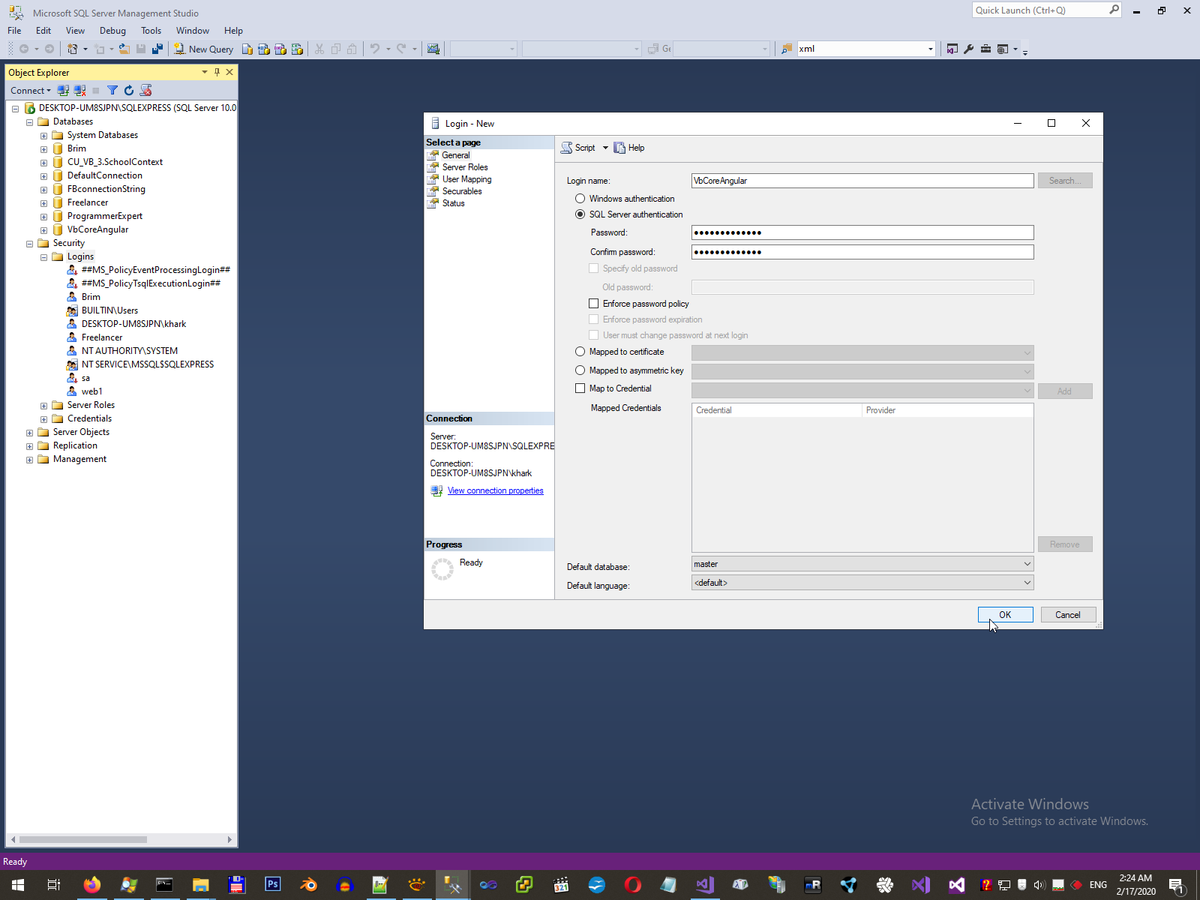Click the Open File toolbar icon

point(124,49)
